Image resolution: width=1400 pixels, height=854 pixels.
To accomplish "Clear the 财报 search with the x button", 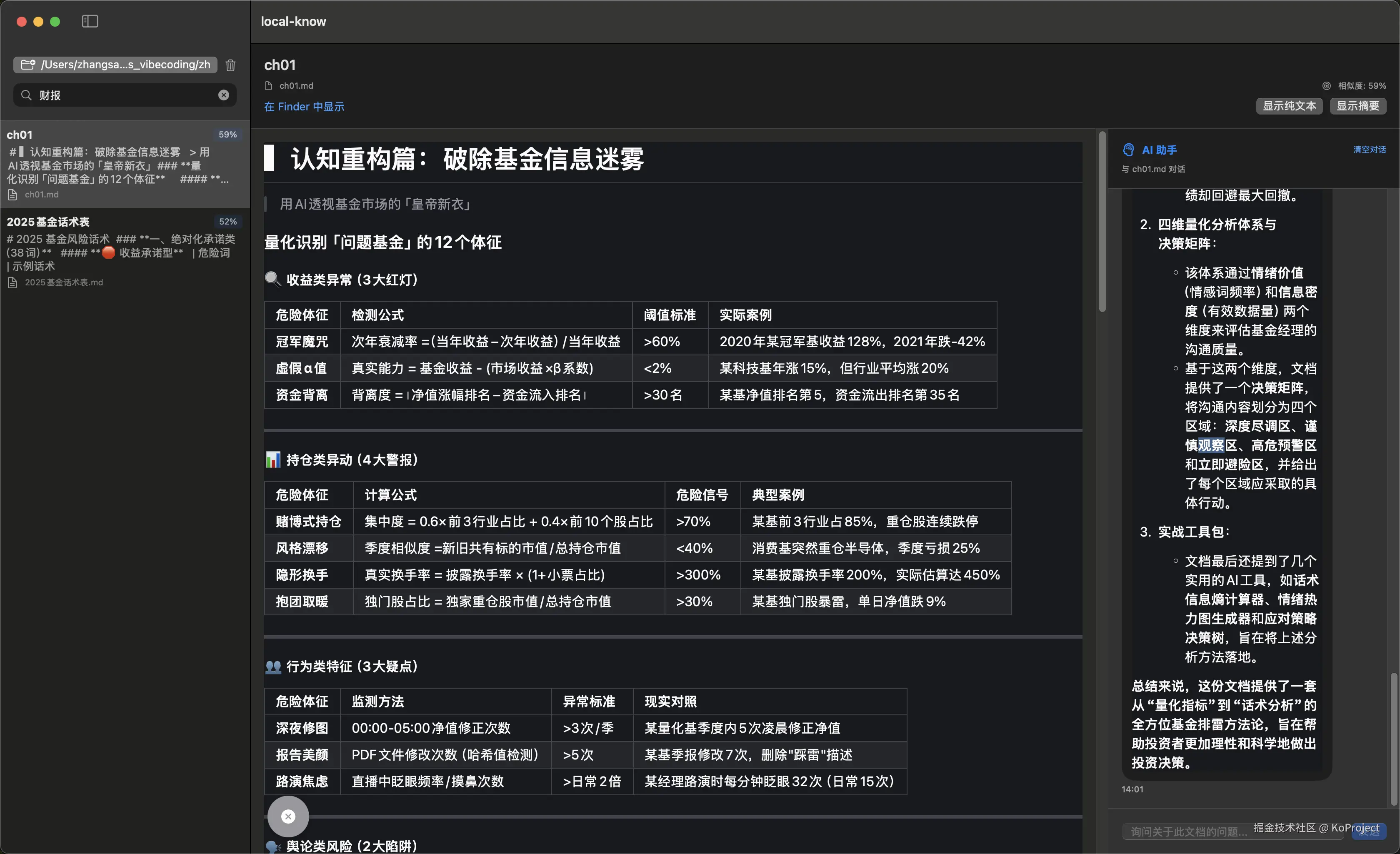I will click(x=223, y=95).
